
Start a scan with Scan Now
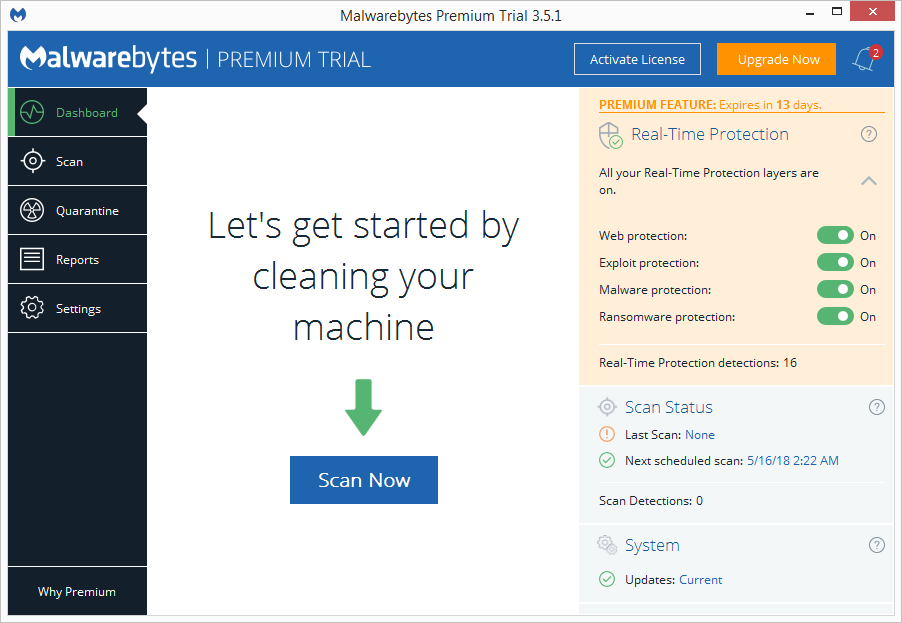pos(364,480)
